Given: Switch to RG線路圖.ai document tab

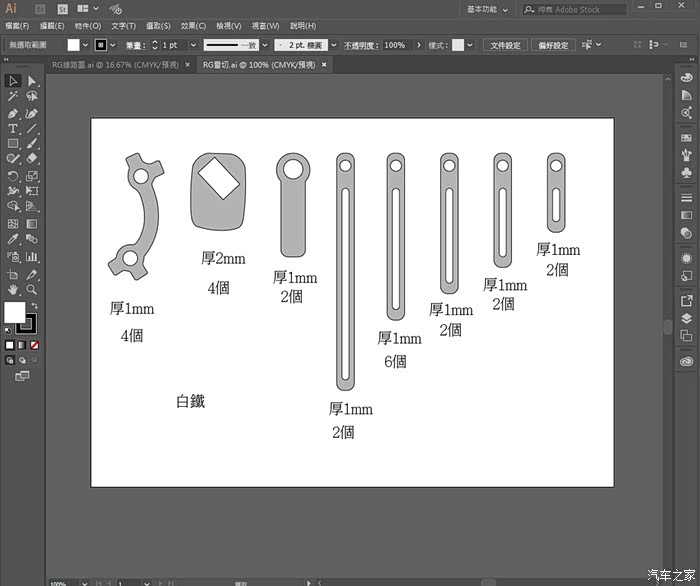Looking at the screenshot, I should [x=115, y=64].
